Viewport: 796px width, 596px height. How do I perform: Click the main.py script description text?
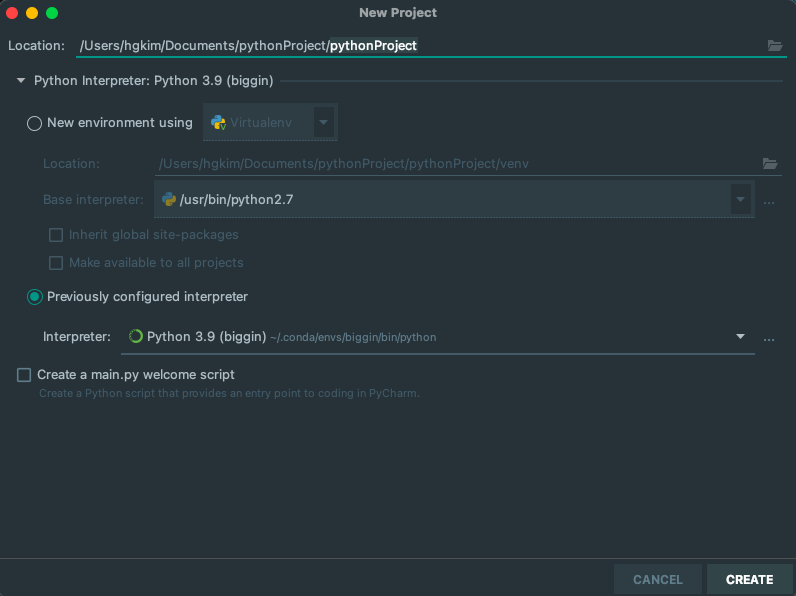pos(229,393)
